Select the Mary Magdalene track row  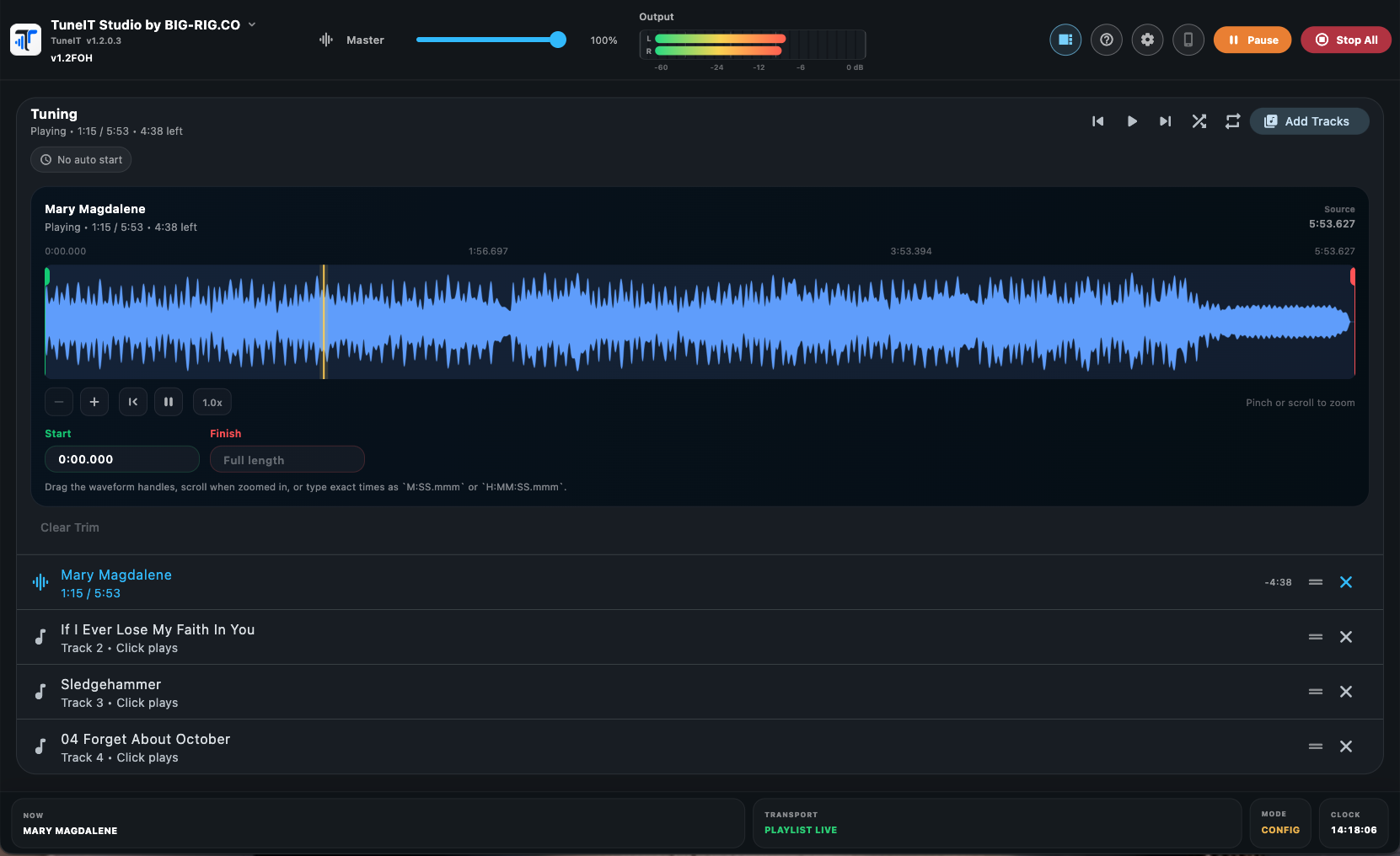(x=700, y=582)
